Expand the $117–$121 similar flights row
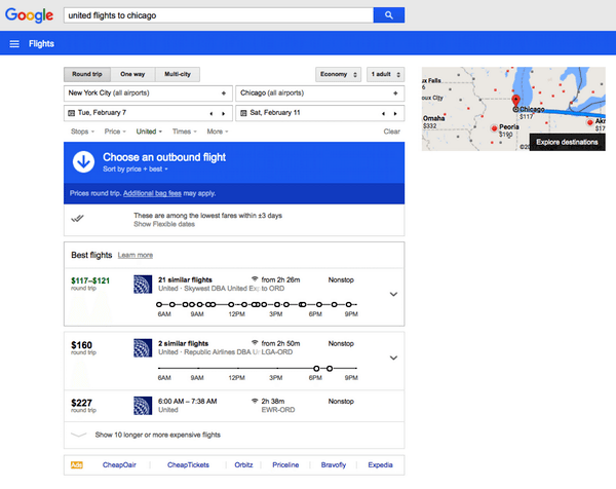The image size is (616, 489). [x=393, y=294]
